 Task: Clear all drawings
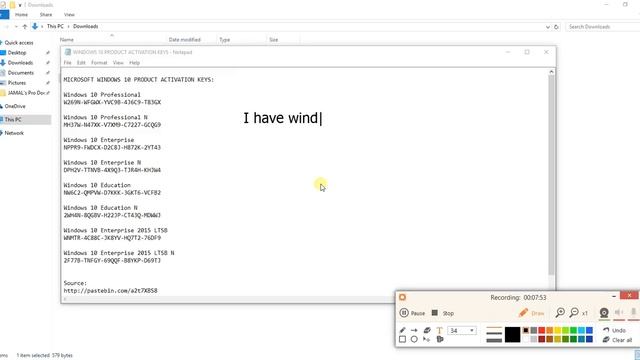pyautogui.click(x=617, y=340)
